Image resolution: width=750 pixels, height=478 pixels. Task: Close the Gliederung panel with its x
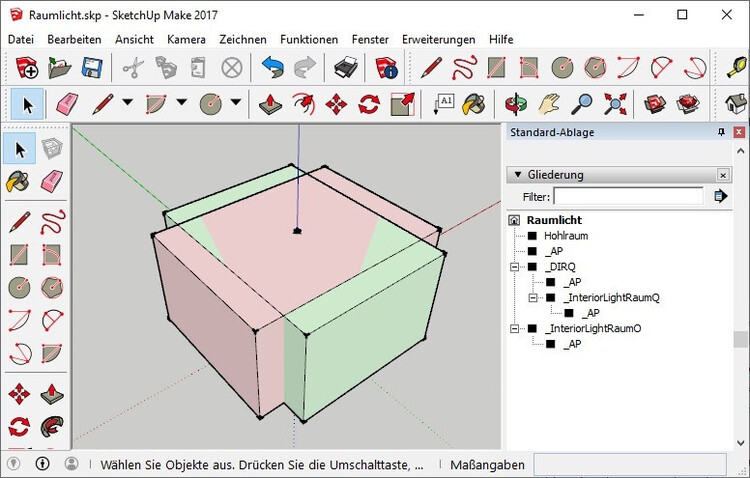point(723,175)
